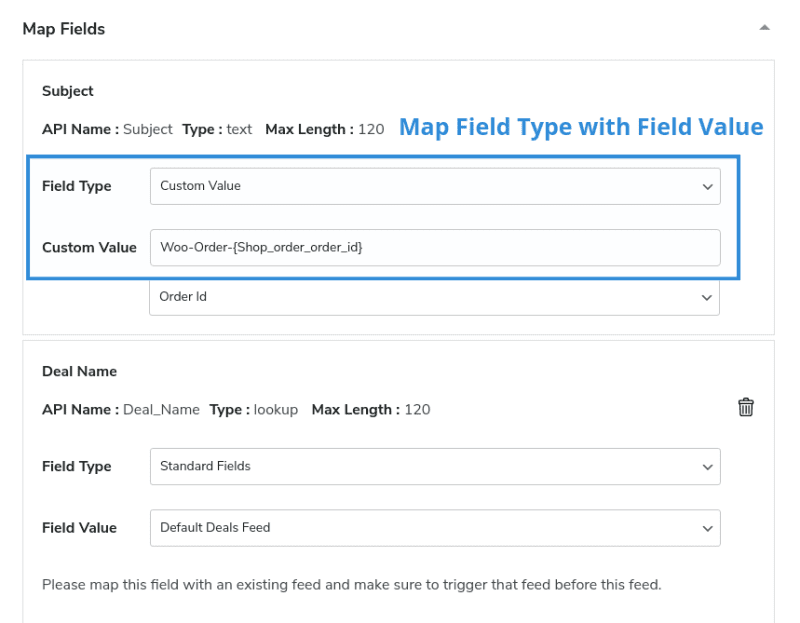Click the Field Value label

point(79,528)
